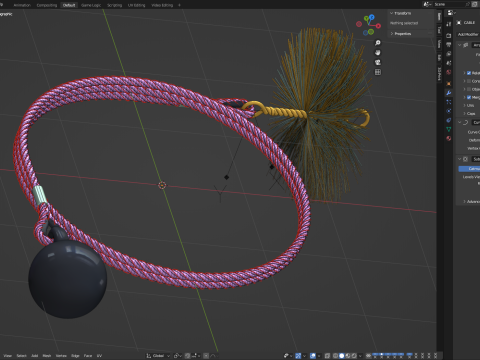
Task: Click the hand pan view icon
Action: [x=378, y=53]
